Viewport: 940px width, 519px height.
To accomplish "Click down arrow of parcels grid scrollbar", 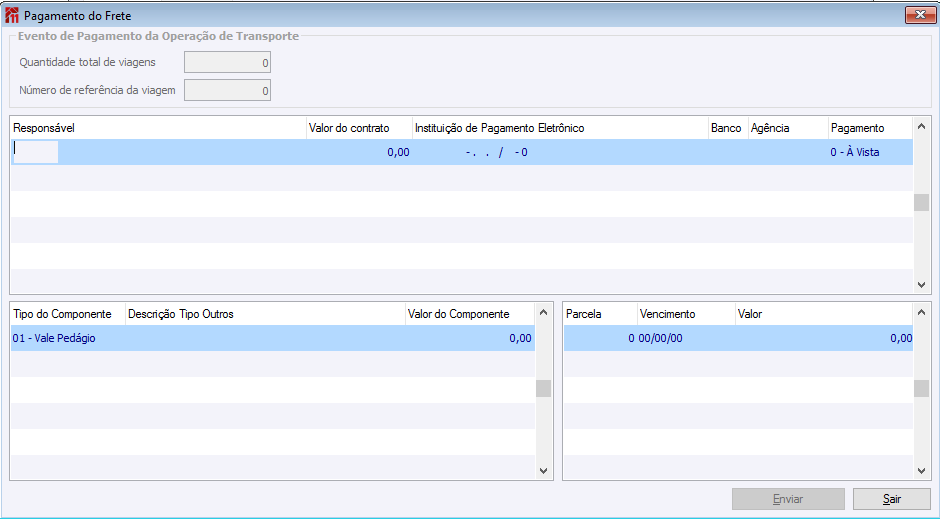I will tap(921, 471).
